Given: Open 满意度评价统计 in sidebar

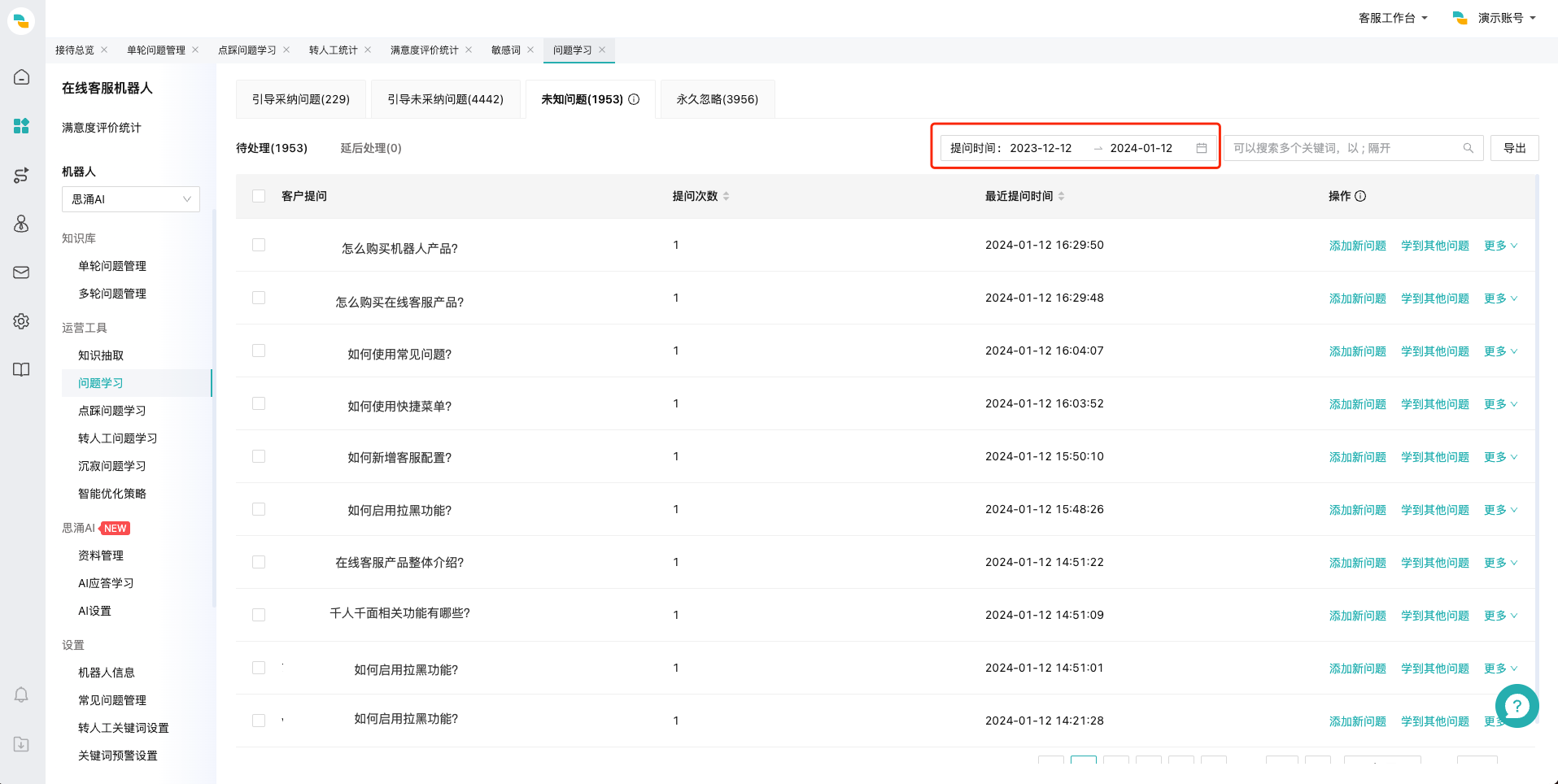Looking at the screenshot, I should pos(102,128).
